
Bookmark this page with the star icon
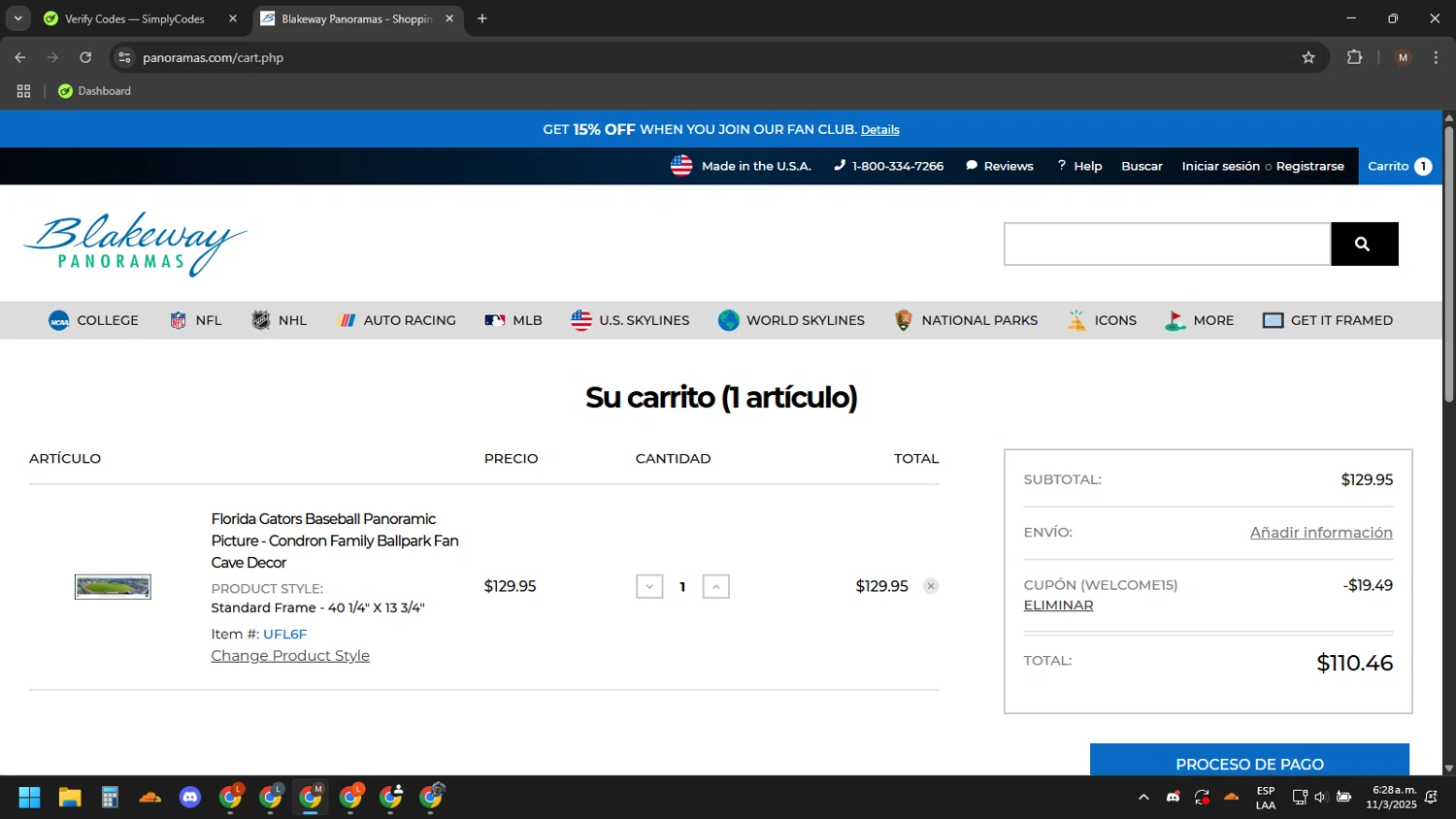pyautogui.click(x=1308, y=57)
